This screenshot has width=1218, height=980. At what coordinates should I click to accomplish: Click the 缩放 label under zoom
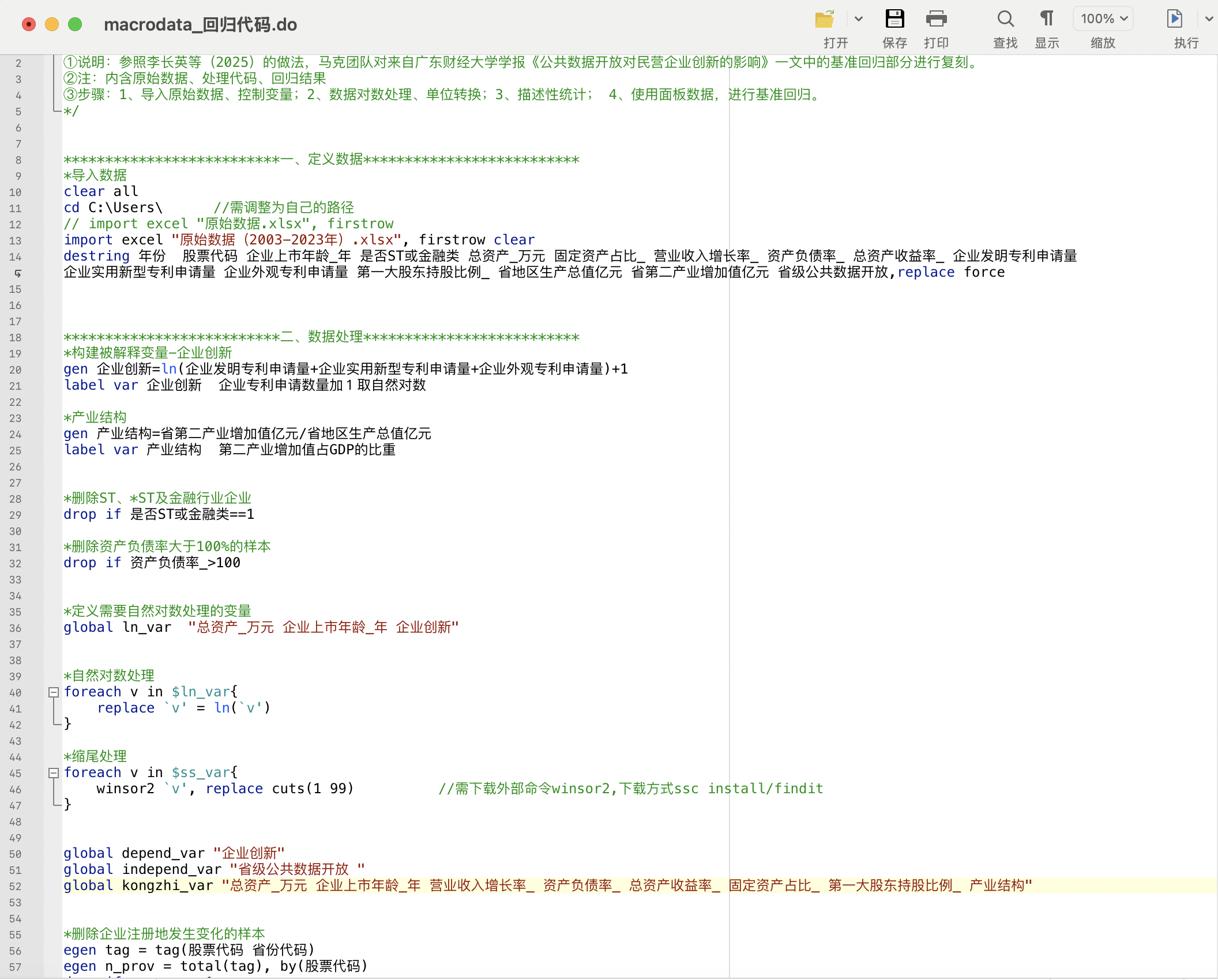(1103, 43)
